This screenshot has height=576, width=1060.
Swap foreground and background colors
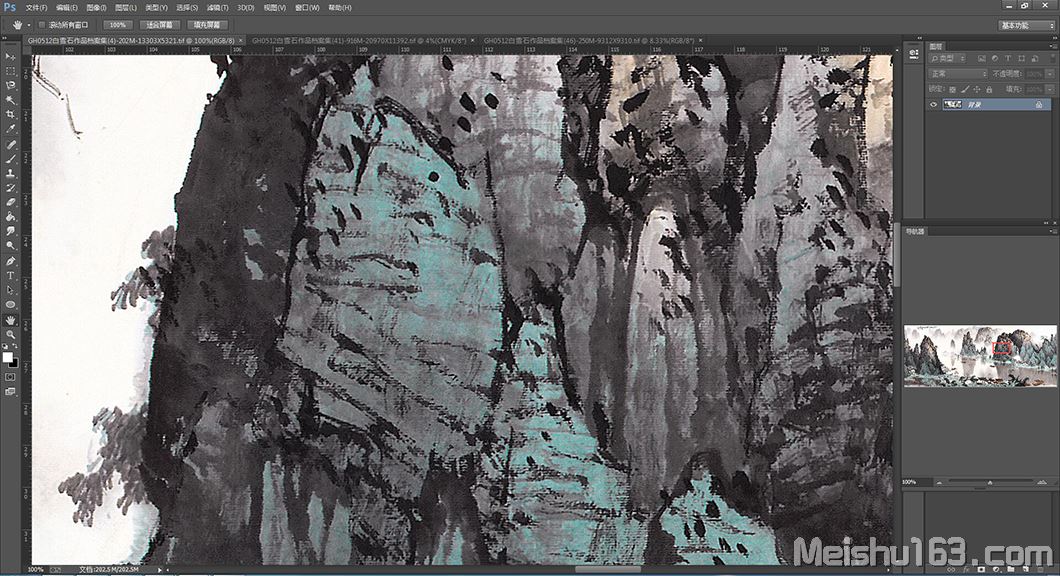tap(15, 347)
